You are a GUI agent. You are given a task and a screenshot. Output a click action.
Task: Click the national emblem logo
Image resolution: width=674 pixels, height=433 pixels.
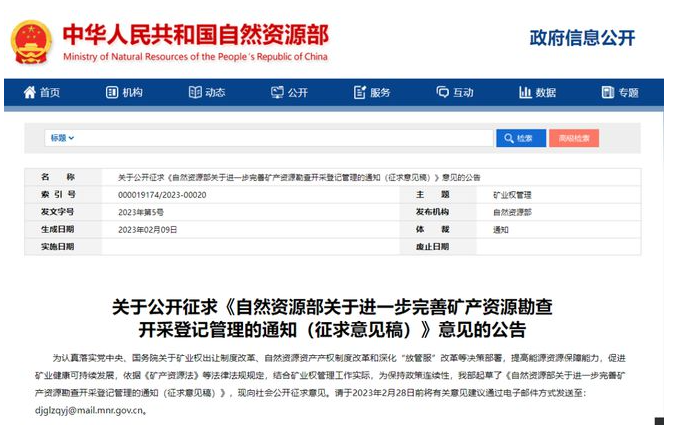point(31,41)
